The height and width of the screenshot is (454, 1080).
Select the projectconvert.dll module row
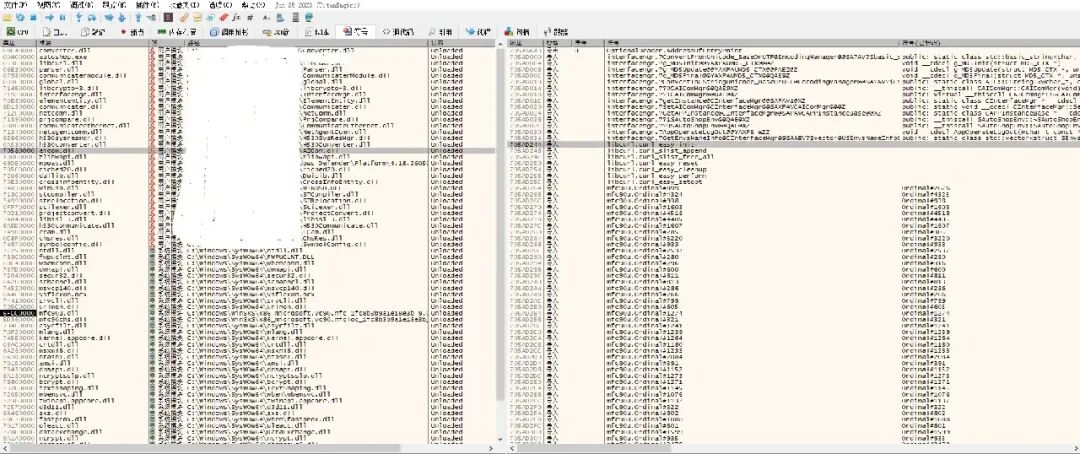tap(248, 213)
